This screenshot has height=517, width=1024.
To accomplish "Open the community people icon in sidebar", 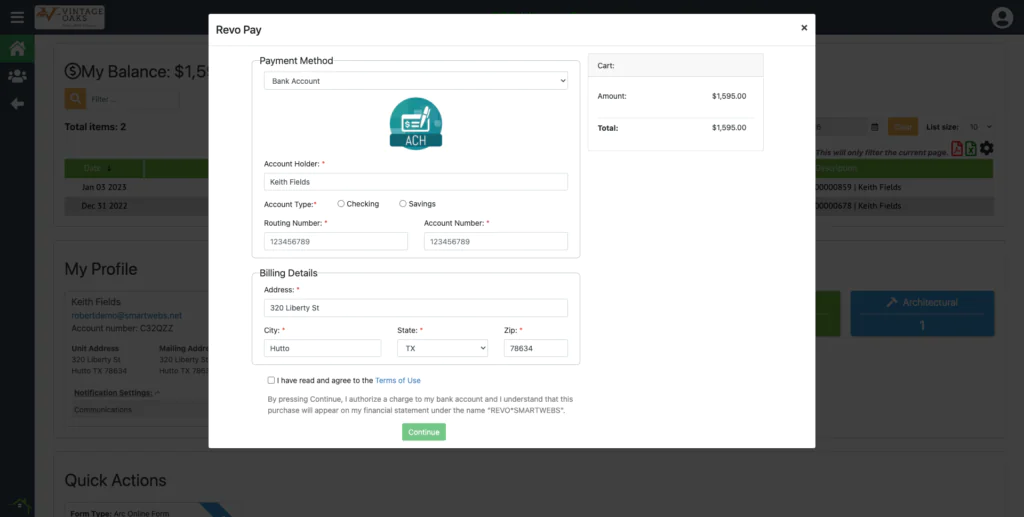I will click(x=17, y=76).
